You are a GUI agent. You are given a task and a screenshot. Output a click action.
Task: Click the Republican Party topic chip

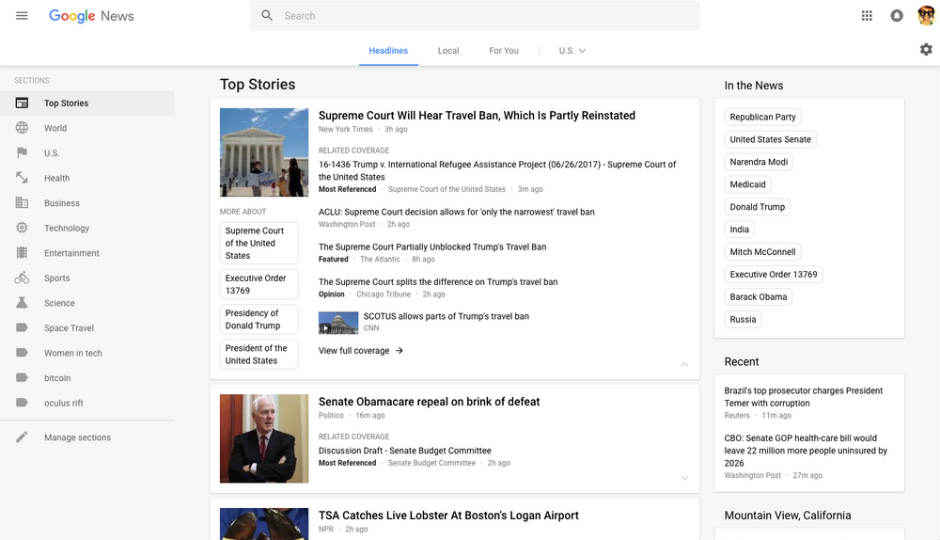pos(763,117)
